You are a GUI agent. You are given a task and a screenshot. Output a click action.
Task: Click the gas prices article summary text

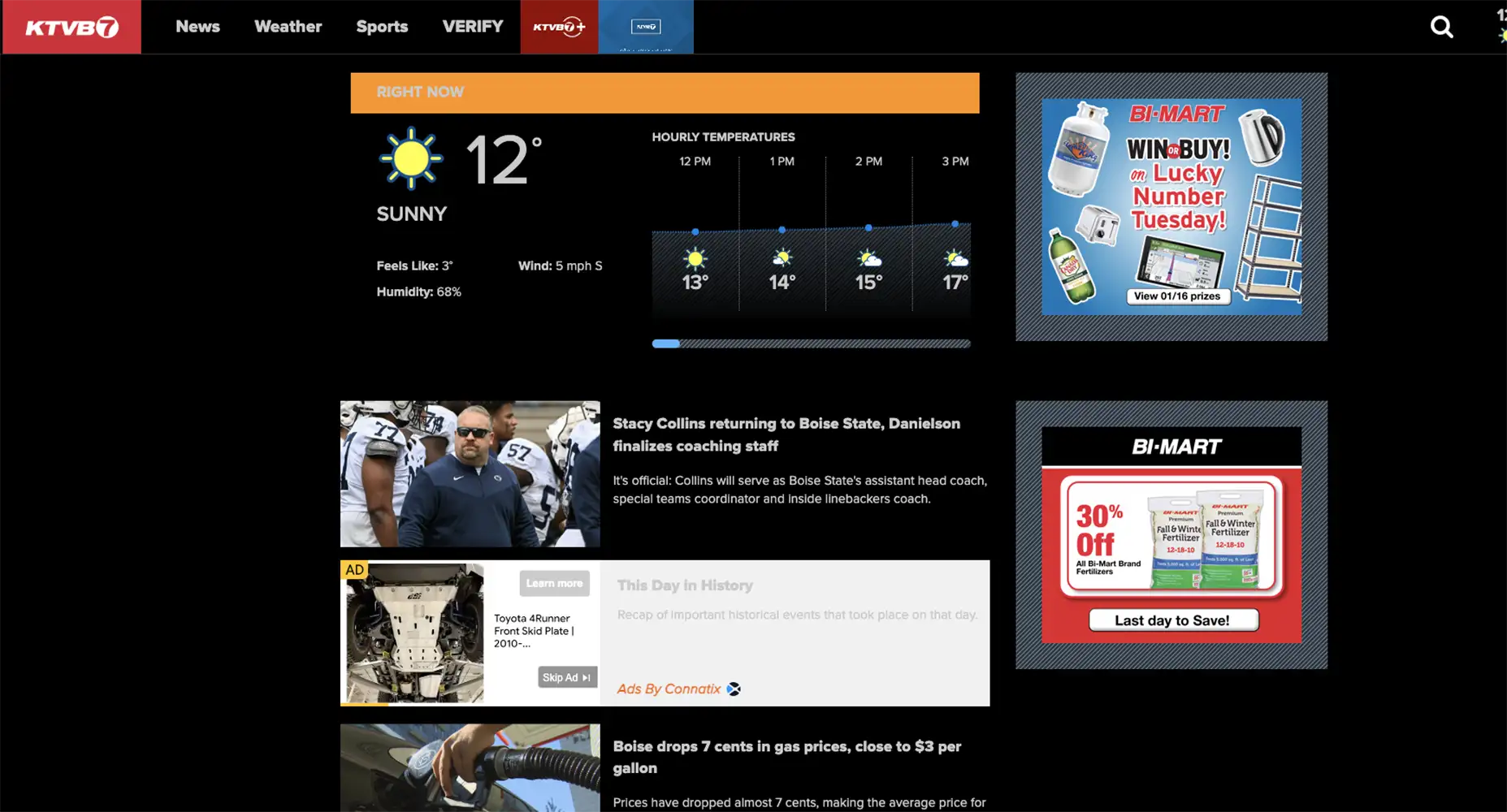(799, 803)
